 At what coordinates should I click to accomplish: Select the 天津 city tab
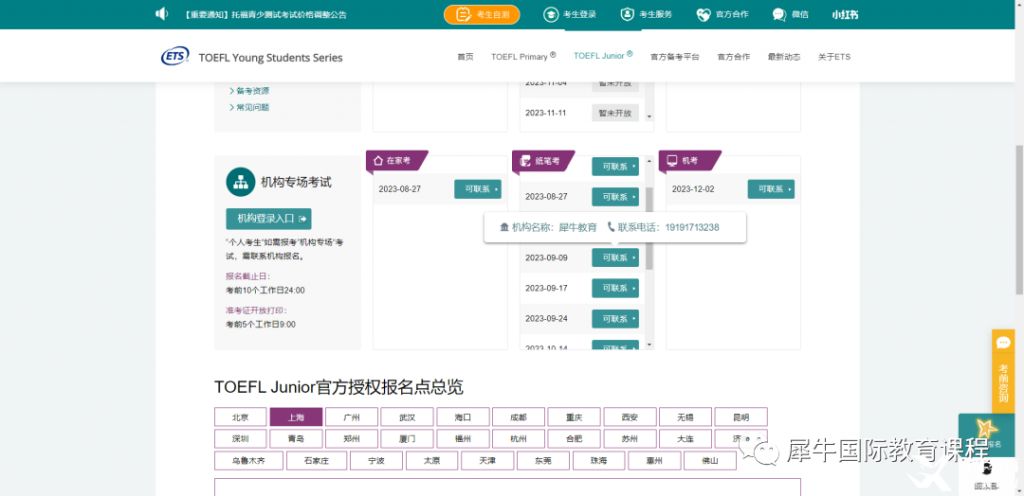pyautogui.click(x=487, y=460)
